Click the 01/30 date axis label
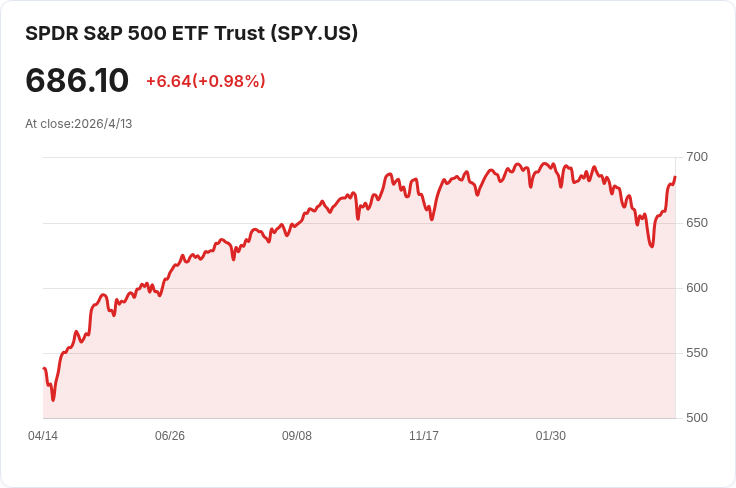Screen dimensions: 736x488 pos(551,436)
